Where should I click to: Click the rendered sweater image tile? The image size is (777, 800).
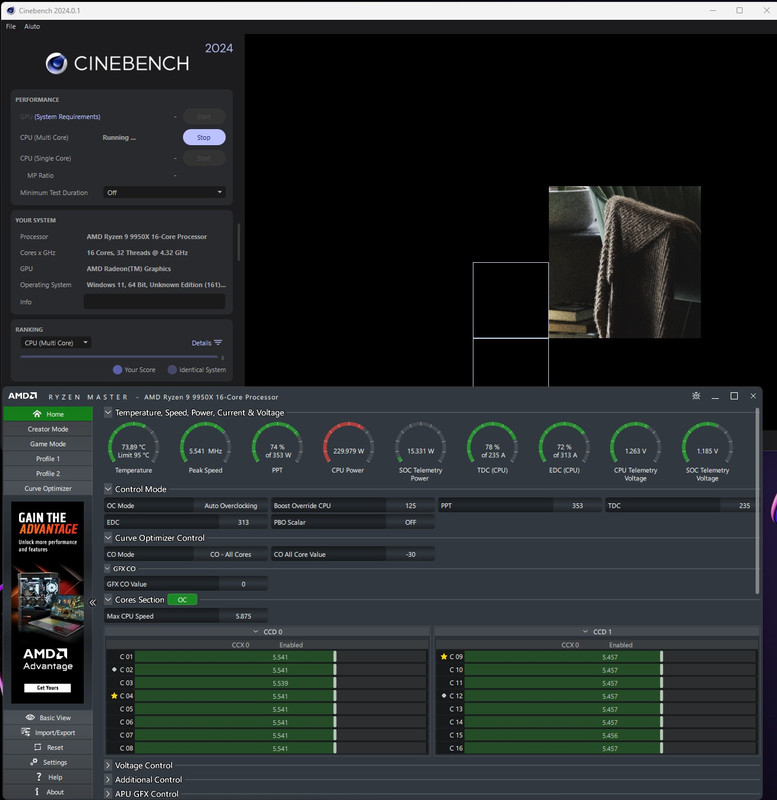coord(624,262)
